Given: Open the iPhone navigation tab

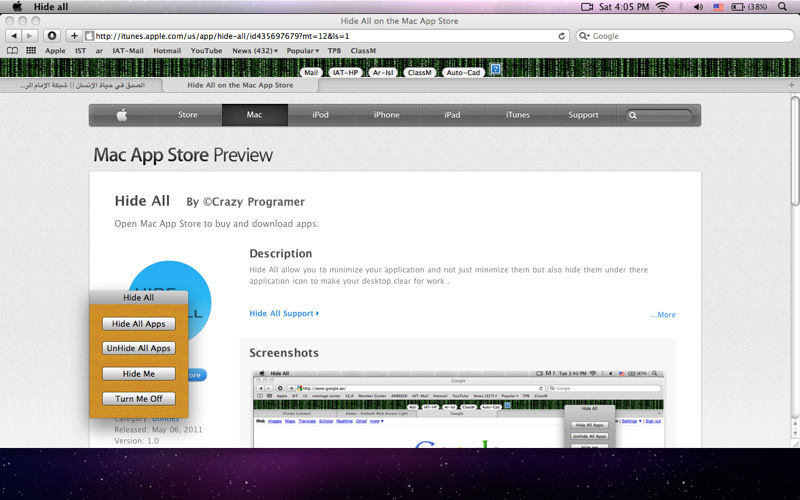Looking at the screenshot, I should (387, 115).
